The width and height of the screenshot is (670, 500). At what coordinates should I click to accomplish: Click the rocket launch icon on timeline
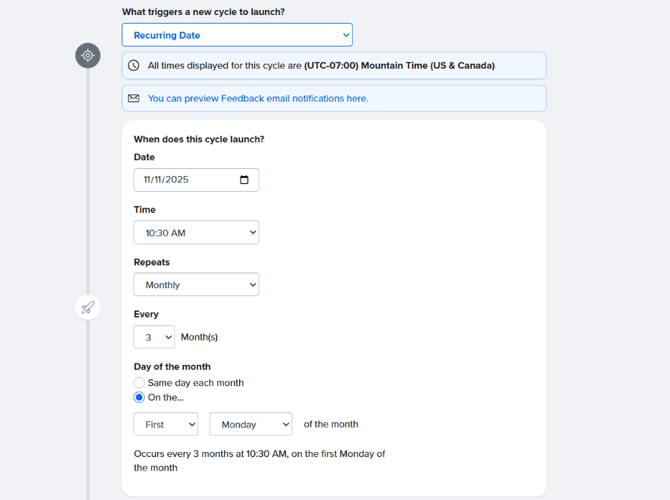click(88, 308)
